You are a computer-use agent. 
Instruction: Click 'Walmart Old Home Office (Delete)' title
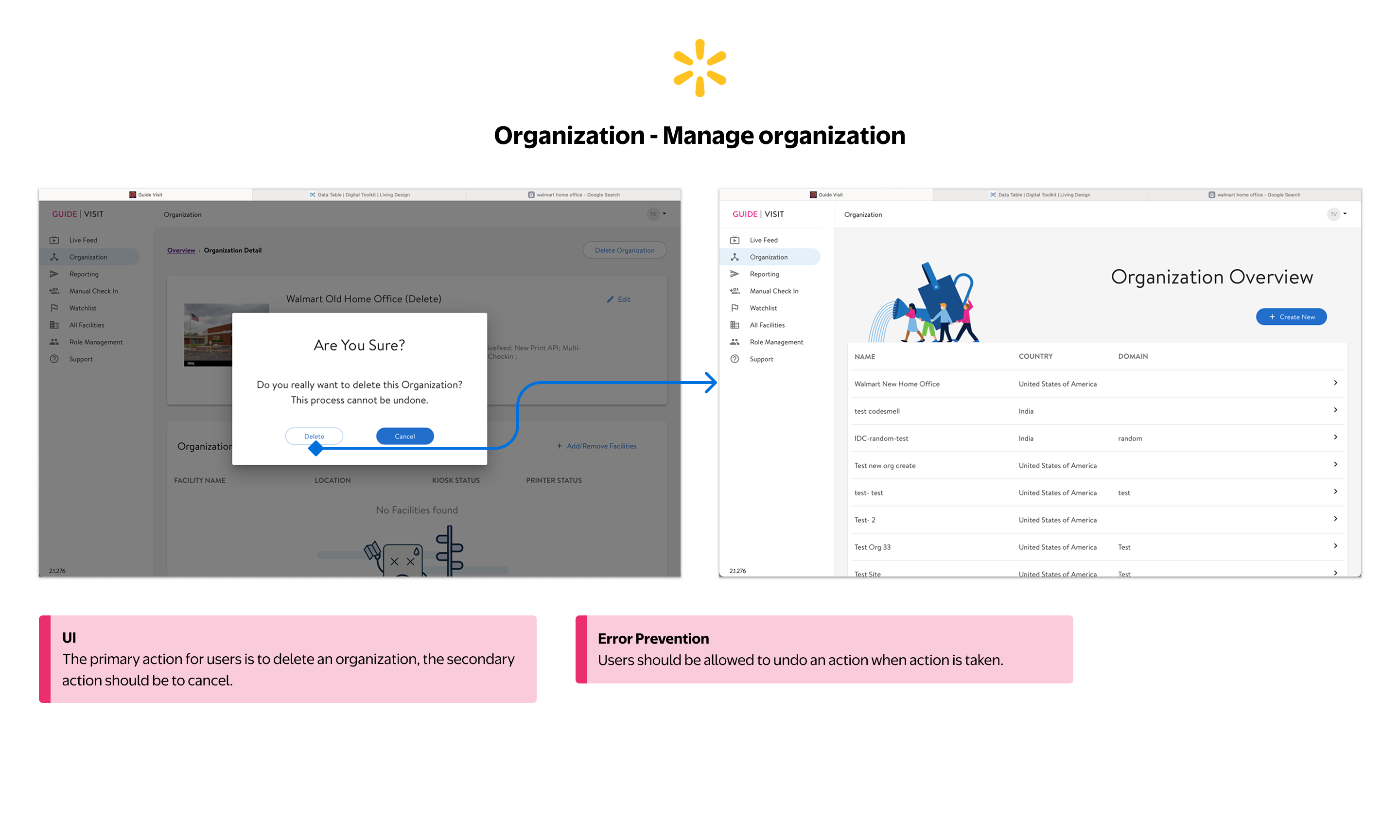[363, 299]
